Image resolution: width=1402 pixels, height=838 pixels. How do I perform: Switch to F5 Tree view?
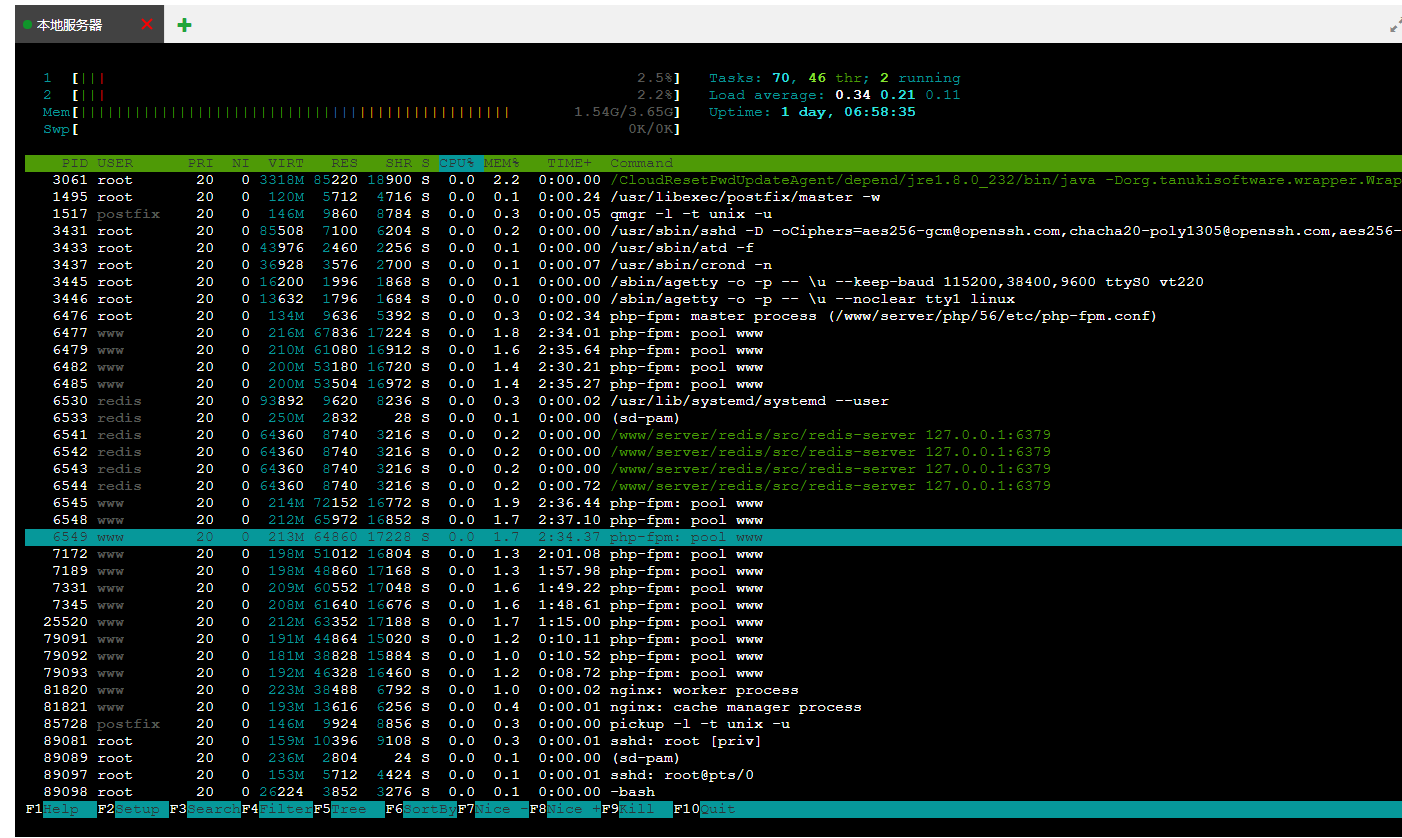tap(349, 809)
